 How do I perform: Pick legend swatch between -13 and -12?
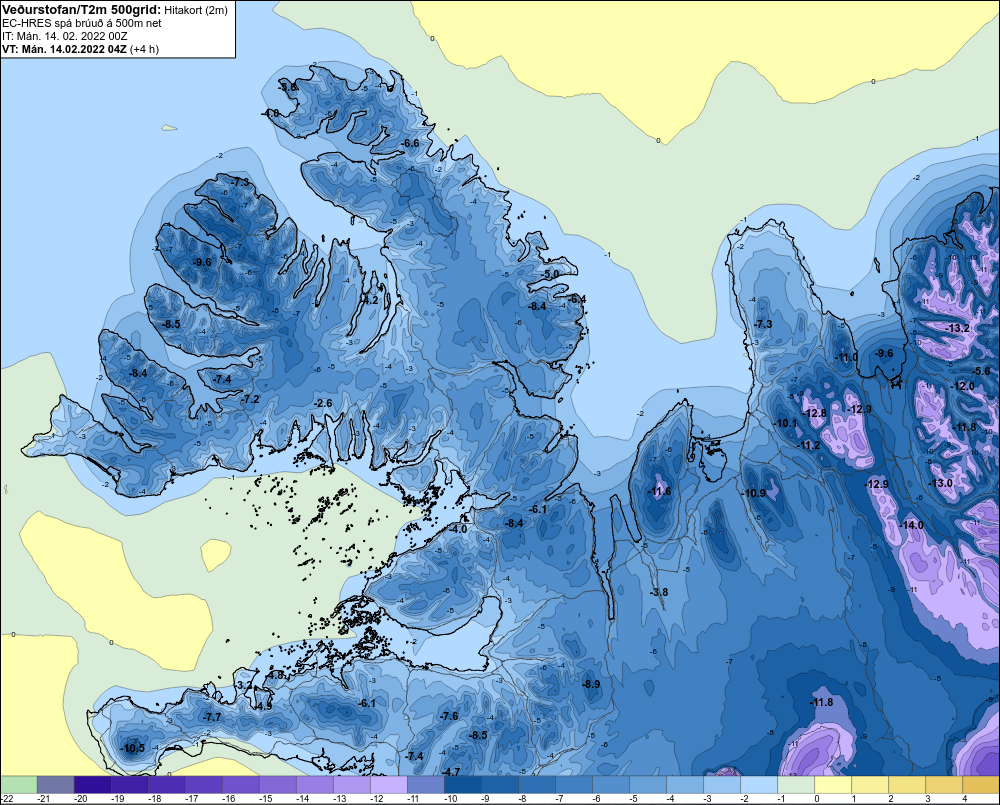pos(352,785)
